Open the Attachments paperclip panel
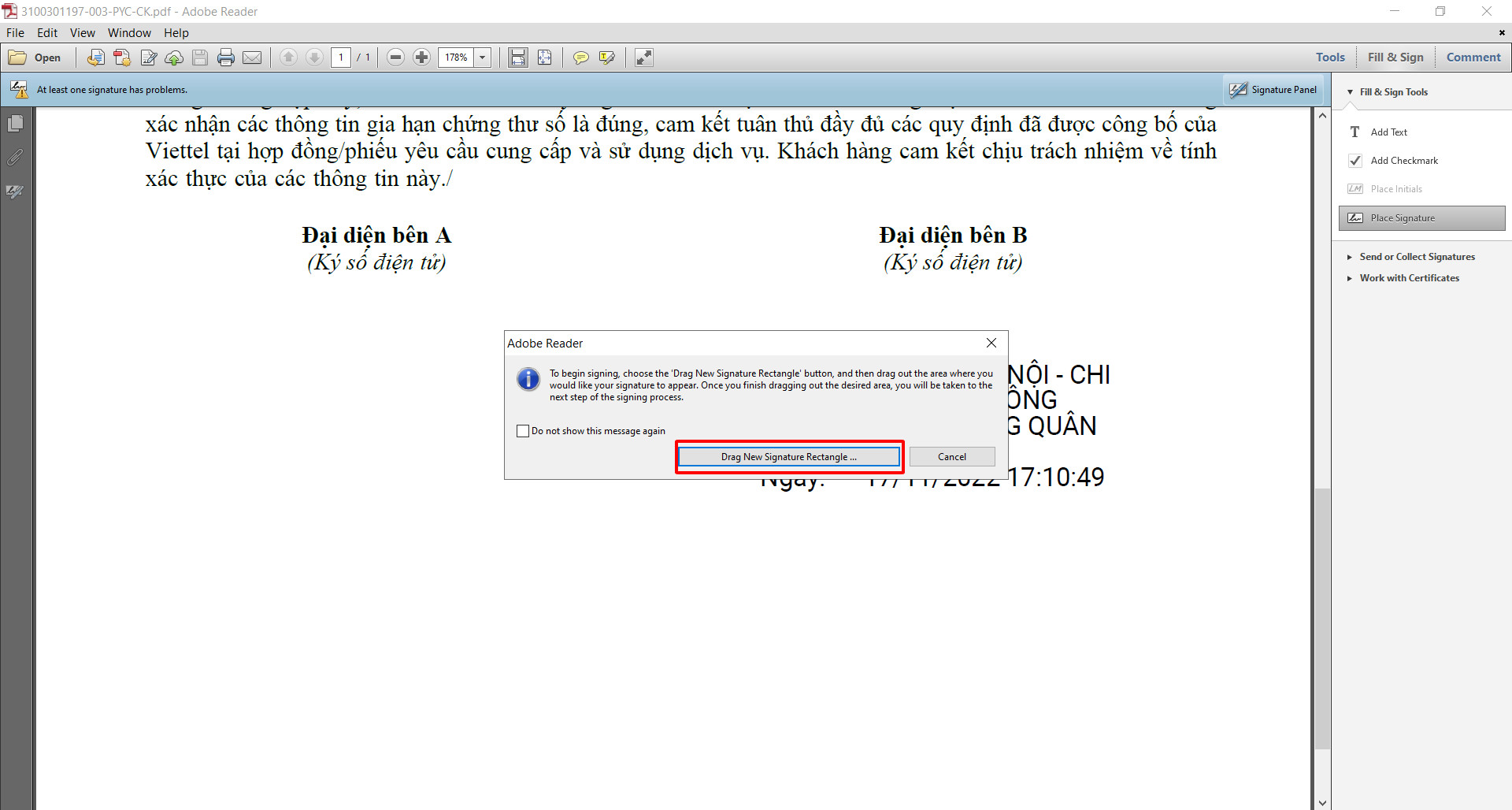1512x810 pixels. coord(15,158)
